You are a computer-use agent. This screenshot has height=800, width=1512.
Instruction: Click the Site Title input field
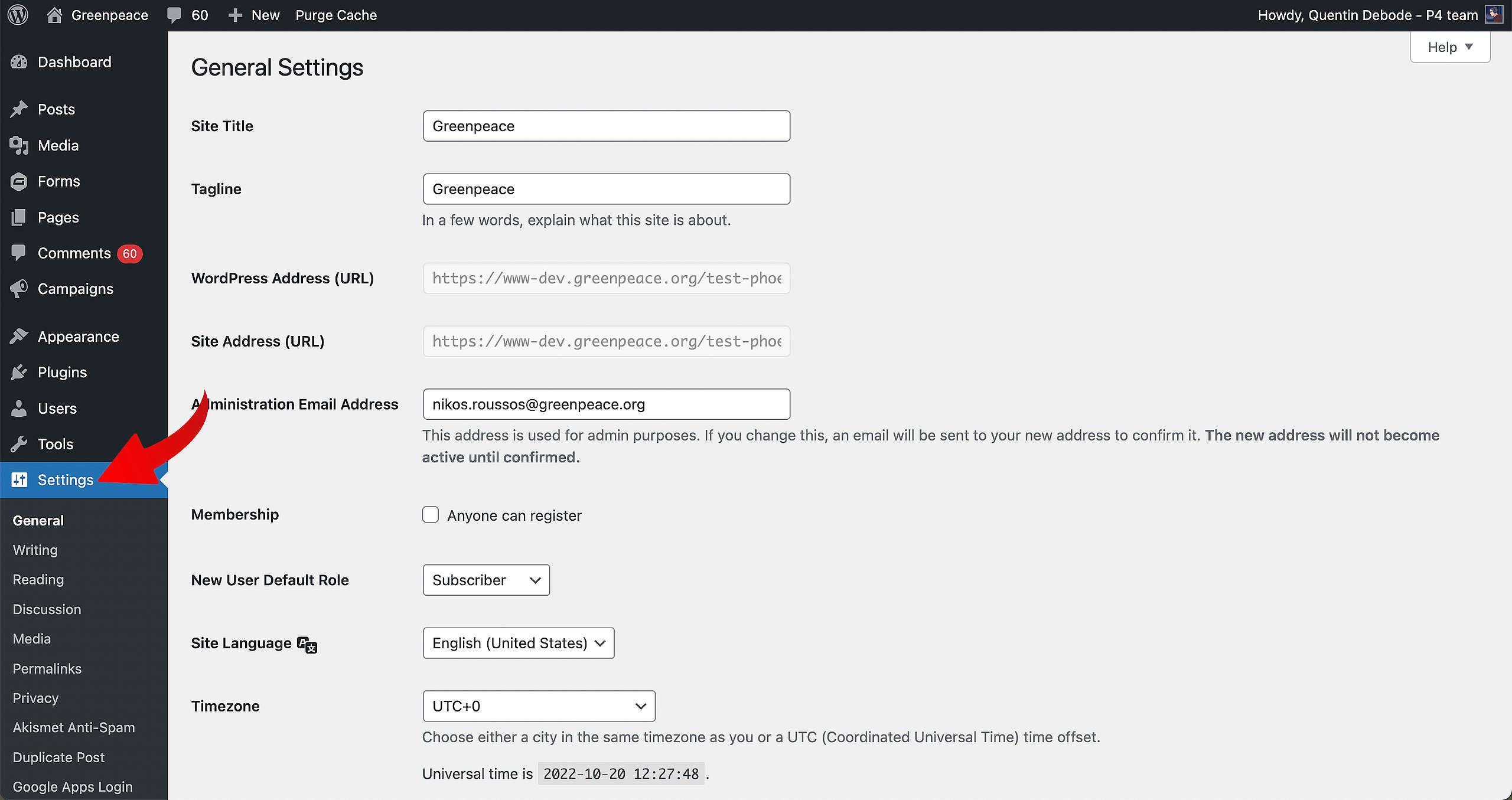(606, 126)
